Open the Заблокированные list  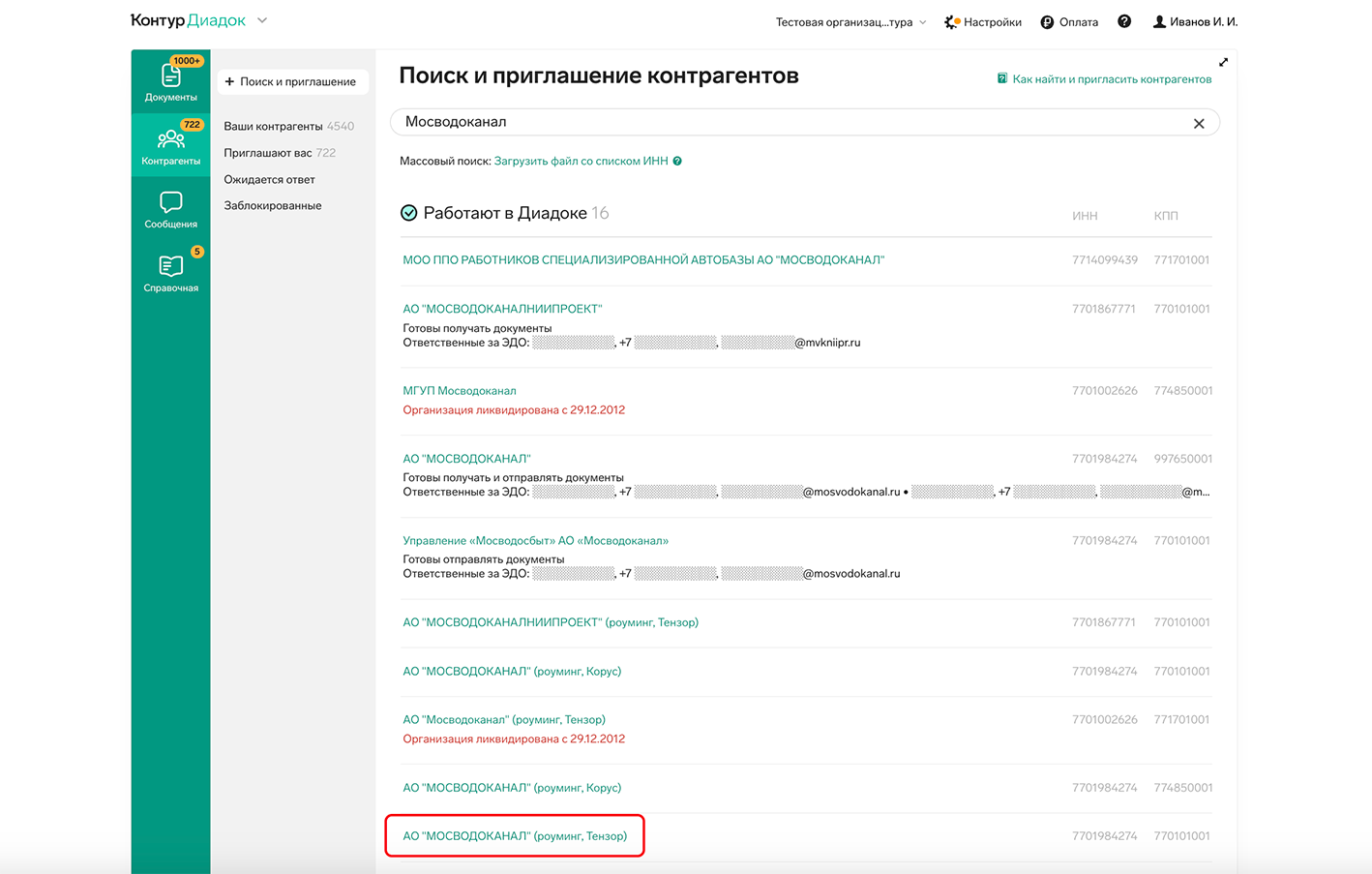272,205
